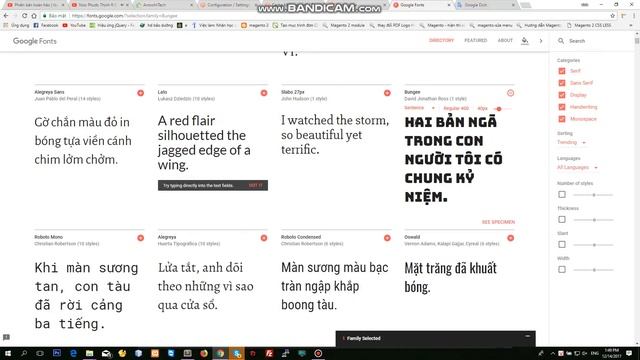The height and width of the screenshot is (360, 640).
Task: Open FileZilla icon in the taskbar
Action: 269,353
